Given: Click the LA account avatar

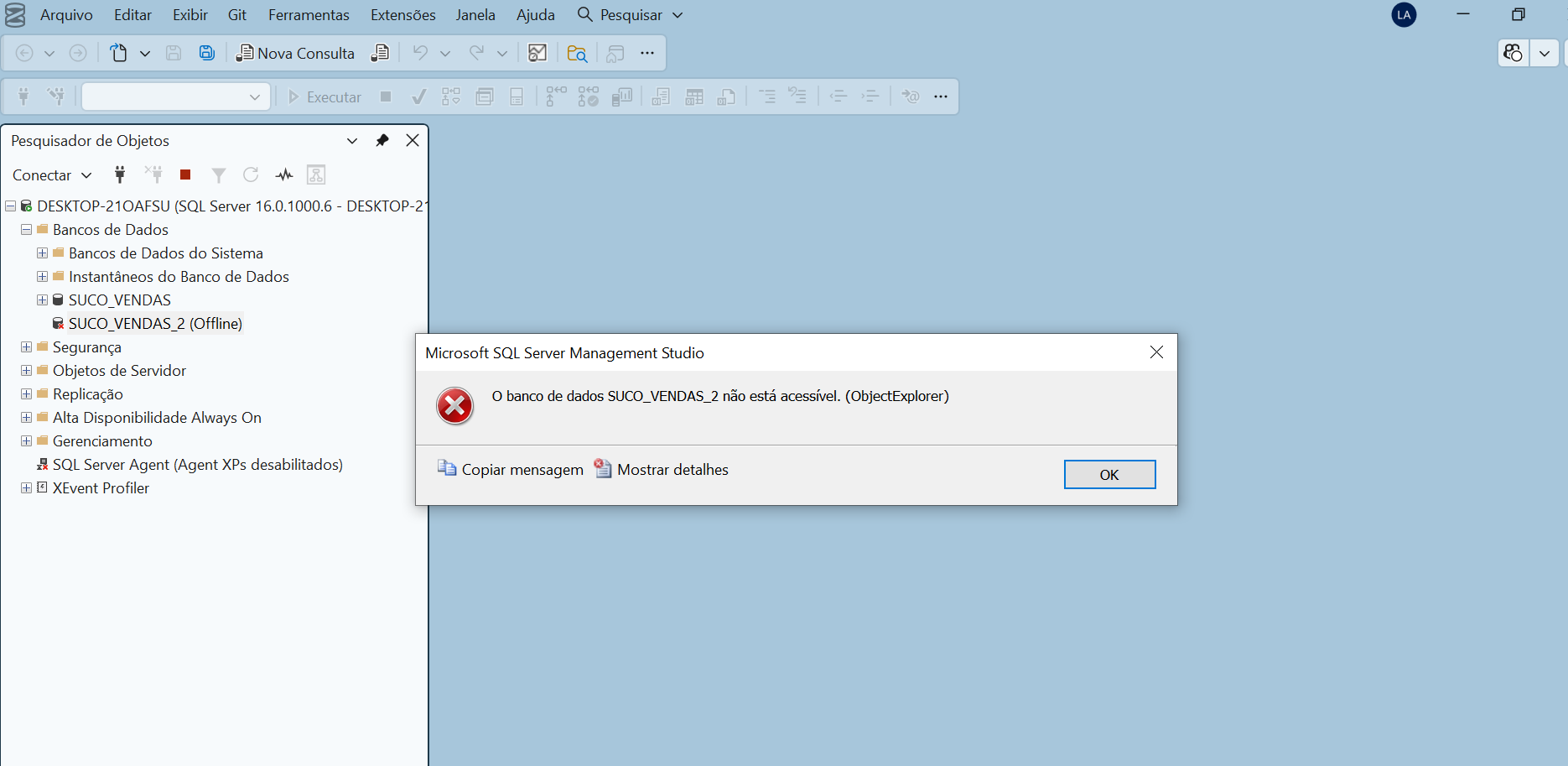Looking at the screenshot, I should coord(1404,15).
